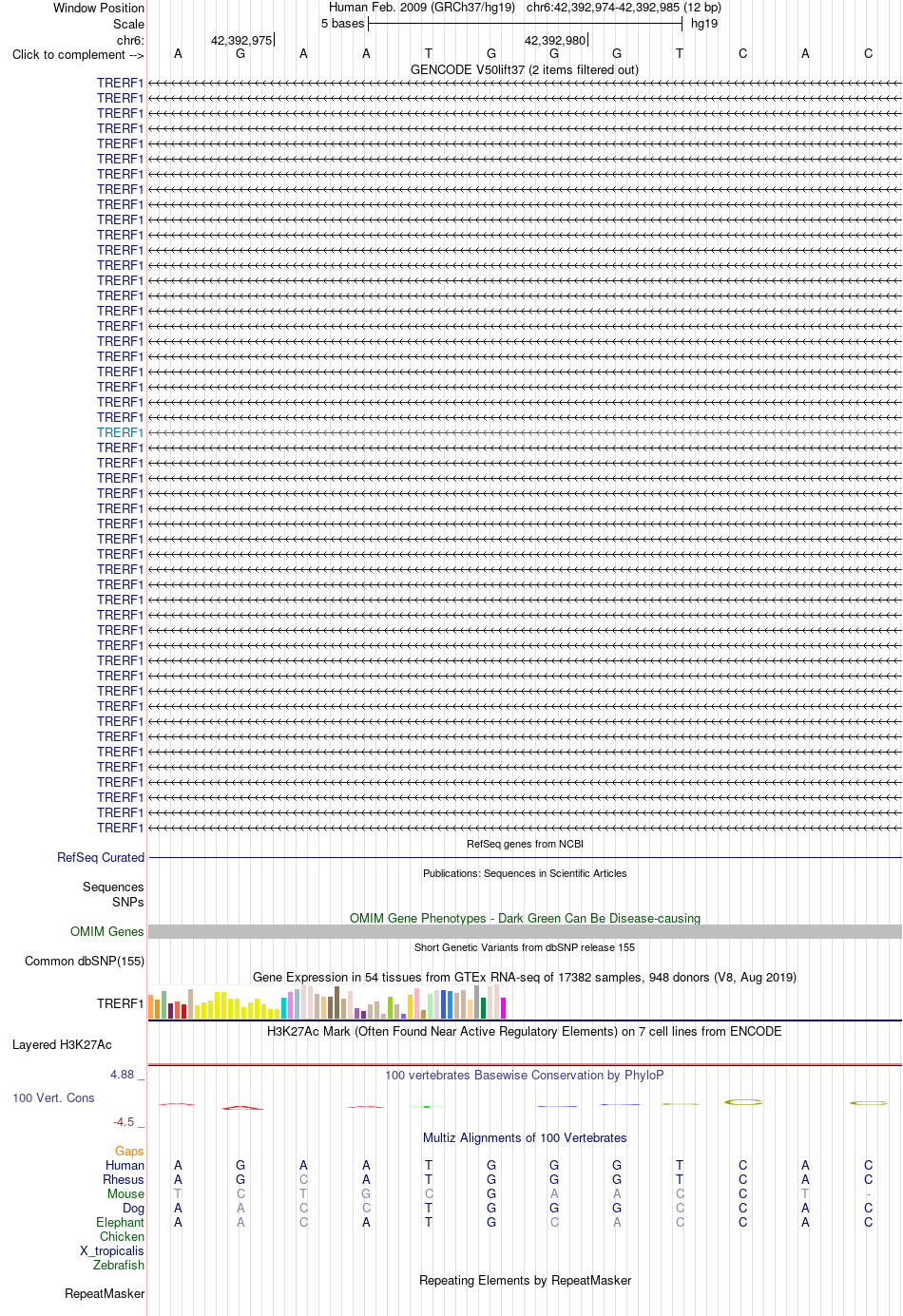Click the 'Click to complement -->' label

pos(78,54)
